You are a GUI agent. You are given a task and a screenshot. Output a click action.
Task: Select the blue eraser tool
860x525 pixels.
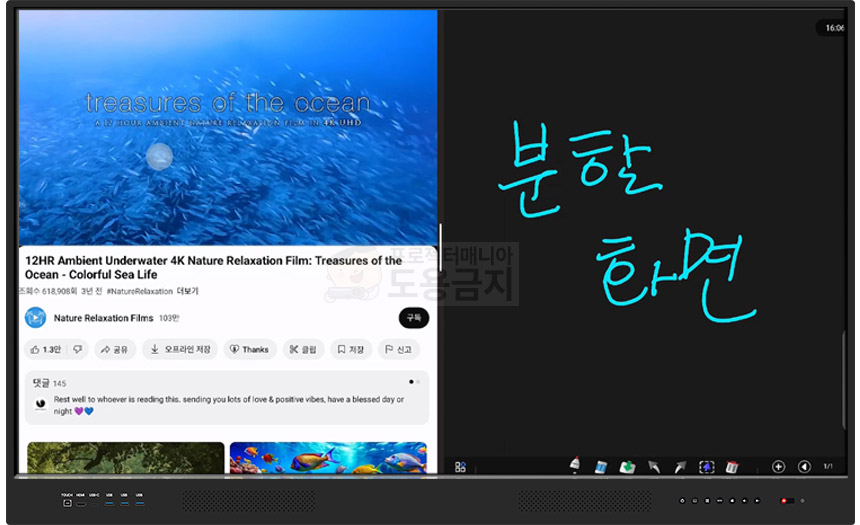click(601, 467)
